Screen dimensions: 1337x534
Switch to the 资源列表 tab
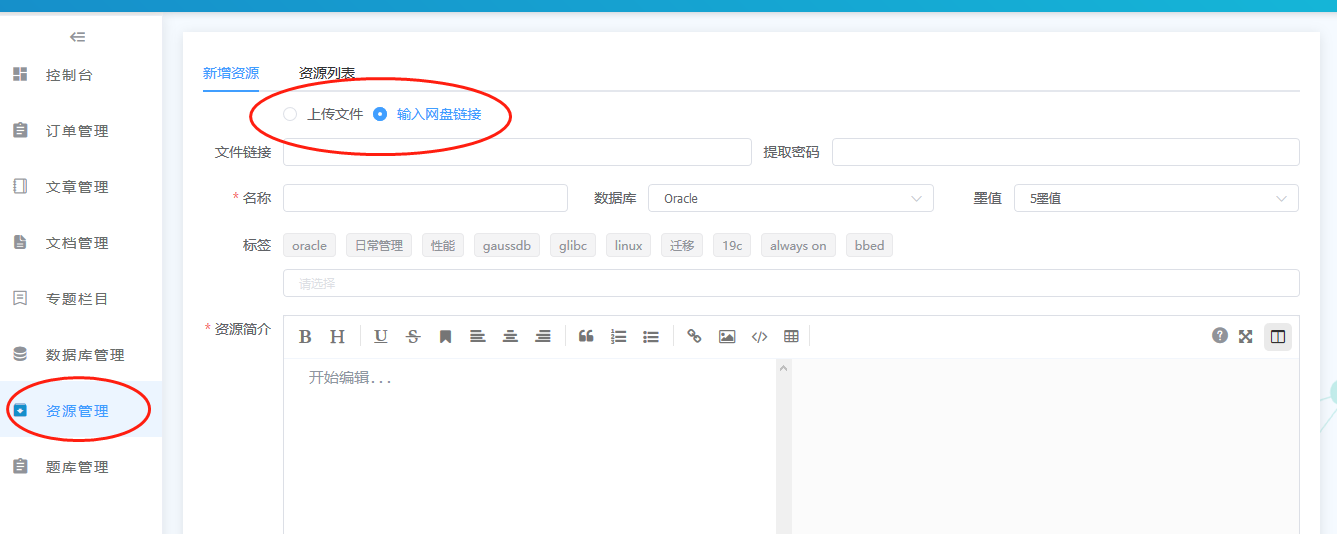[326, 73]
